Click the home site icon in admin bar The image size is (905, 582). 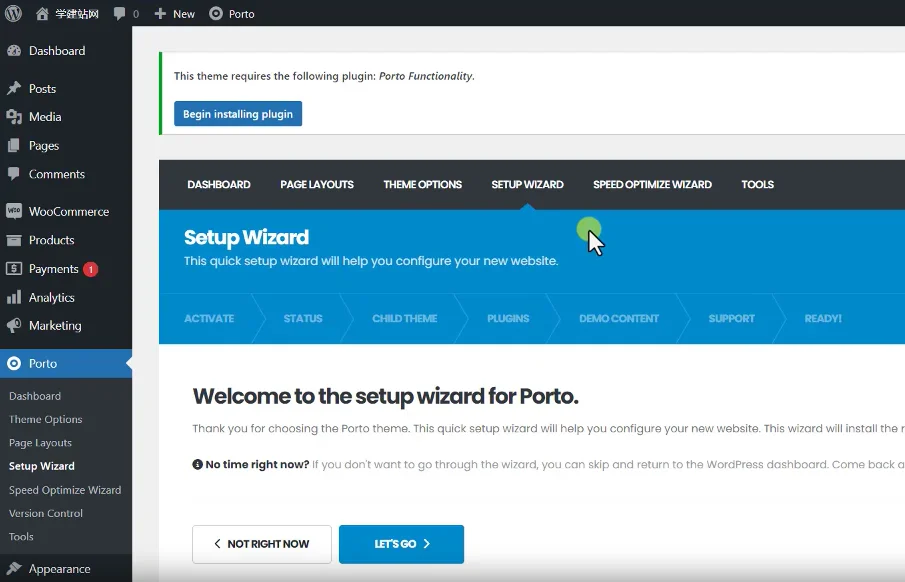point(42,14)
